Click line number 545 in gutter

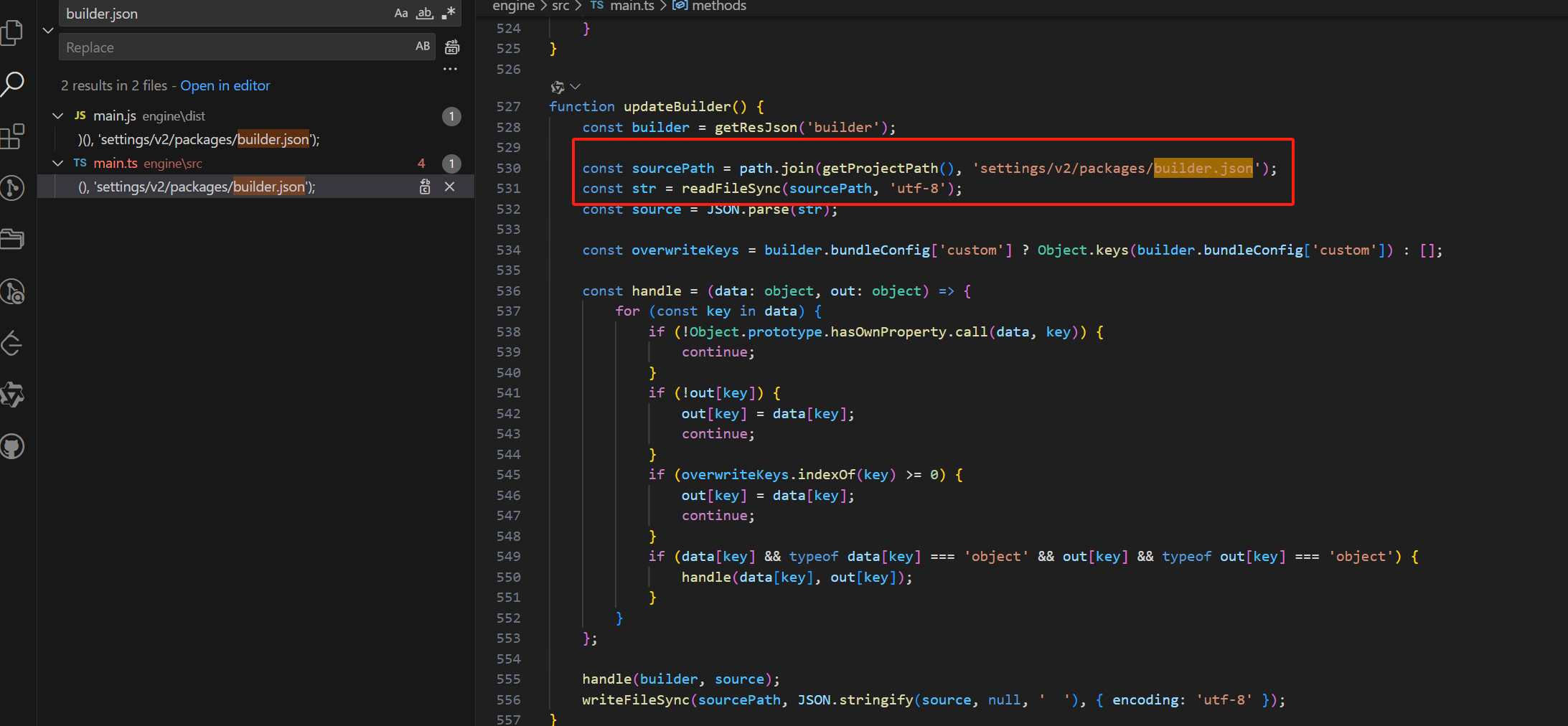[508, 474]
